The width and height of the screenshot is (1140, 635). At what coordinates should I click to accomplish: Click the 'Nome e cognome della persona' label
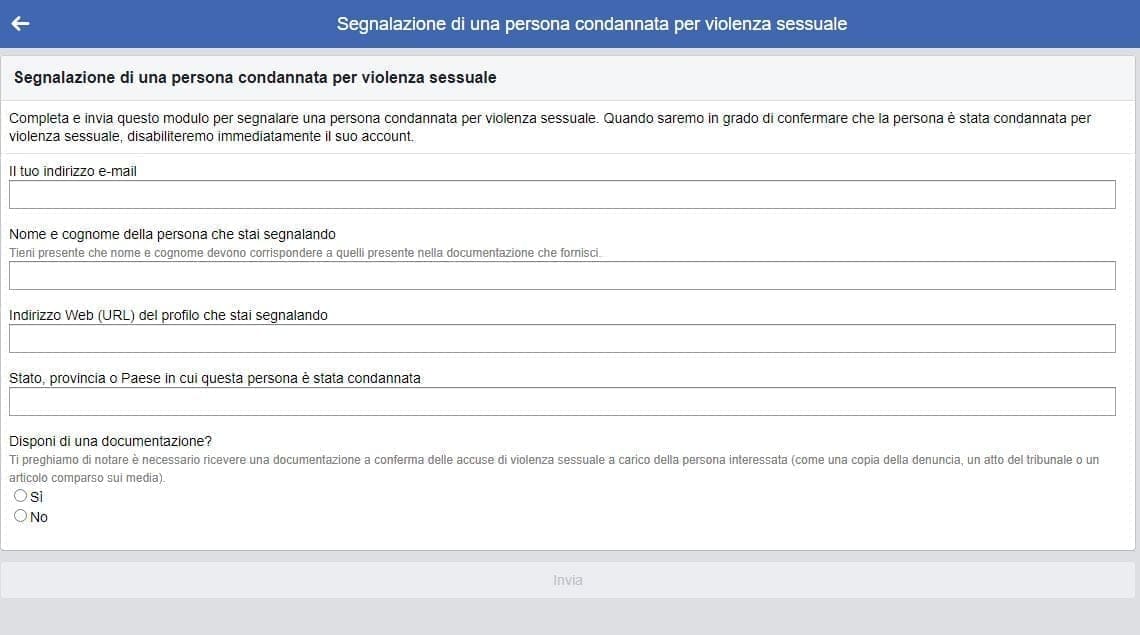click(x=172, y=234)
